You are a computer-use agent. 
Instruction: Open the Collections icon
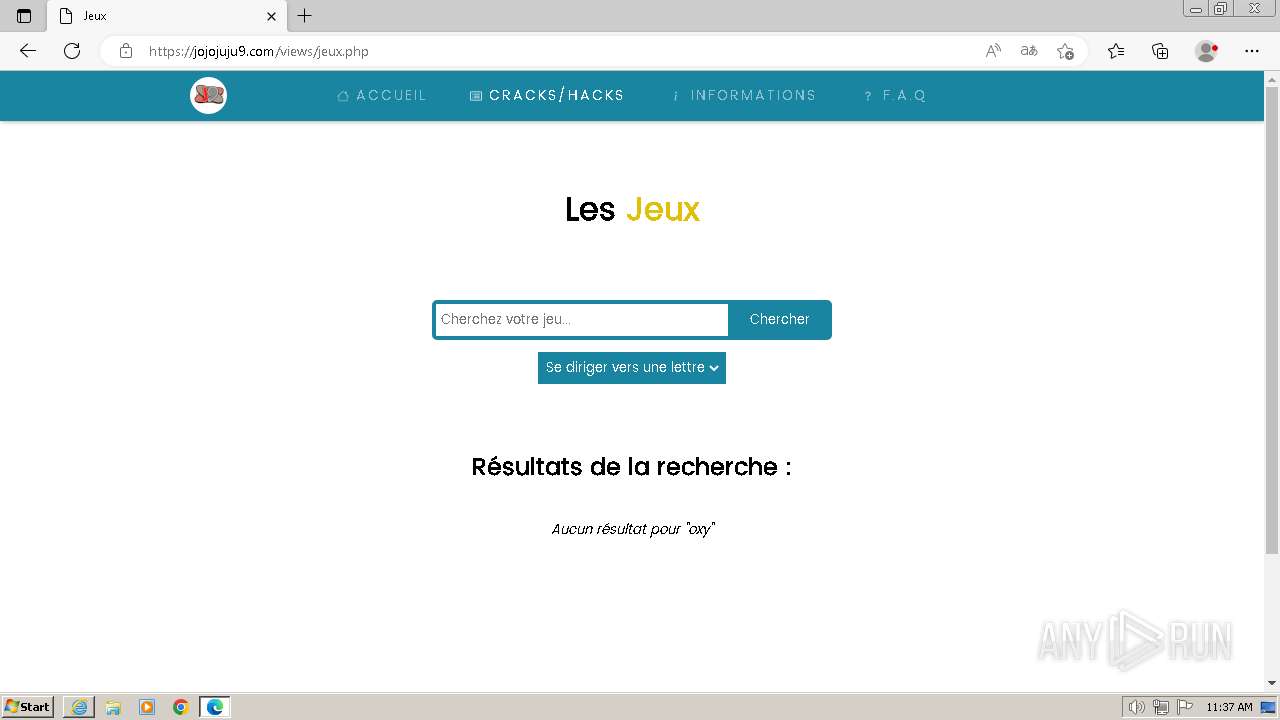pos(1160,51)
